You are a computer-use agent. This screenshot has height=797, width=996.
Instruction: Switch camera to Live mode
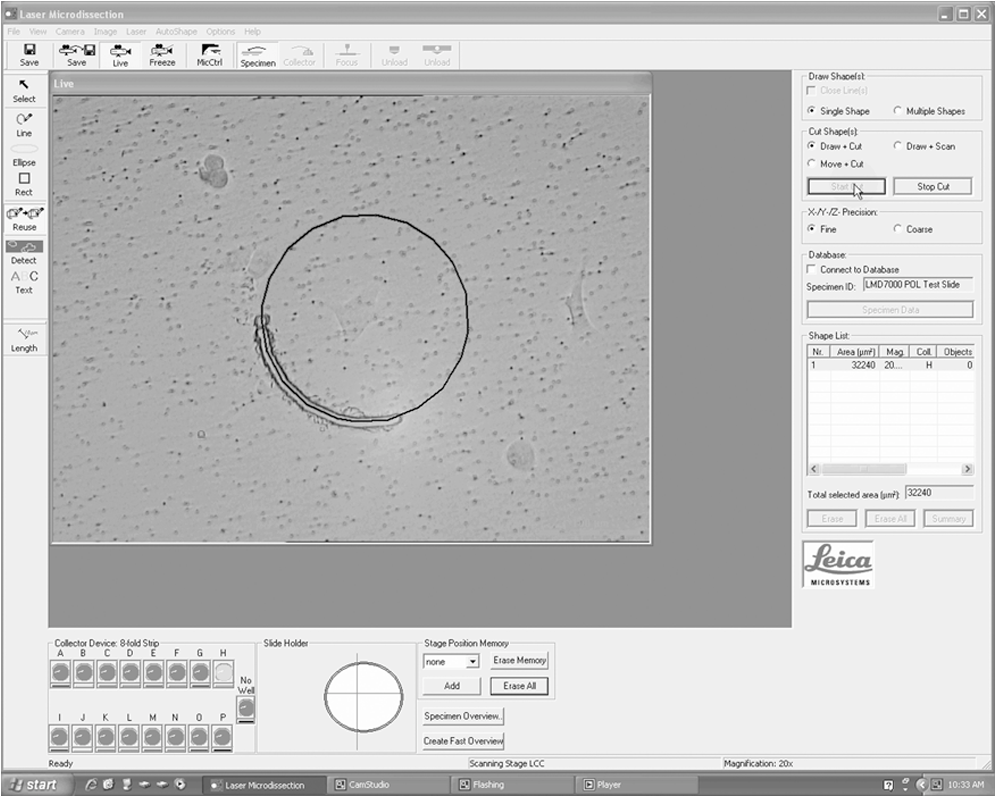120,55
